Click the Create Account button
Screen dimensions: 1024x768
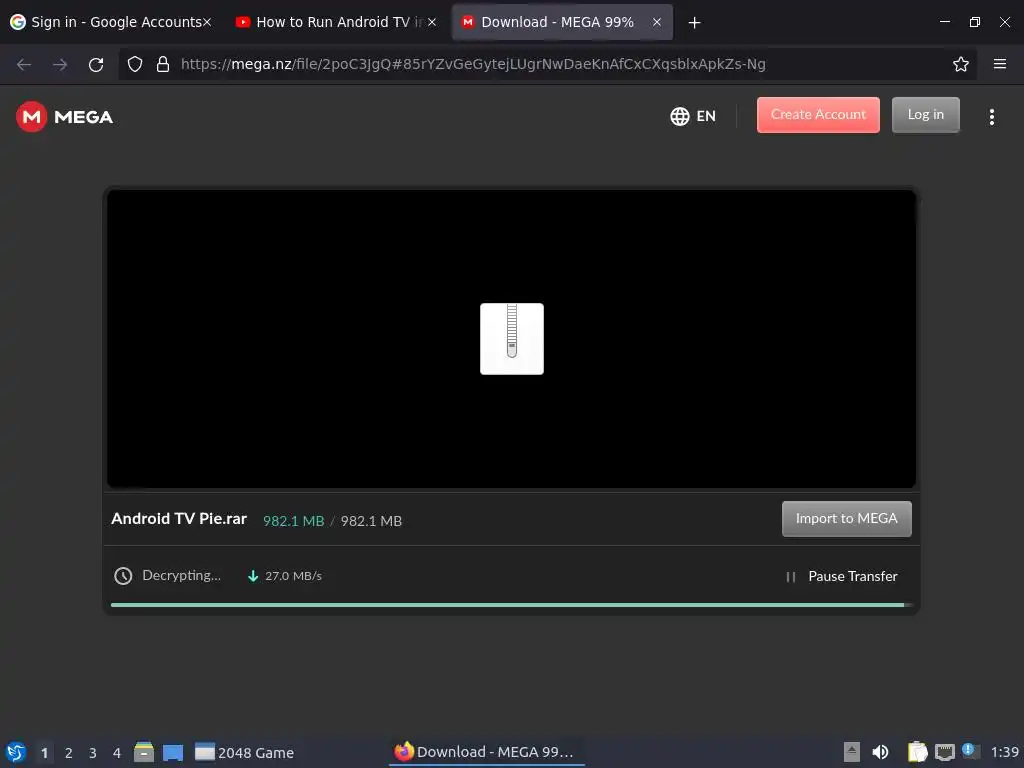(818, 115)
